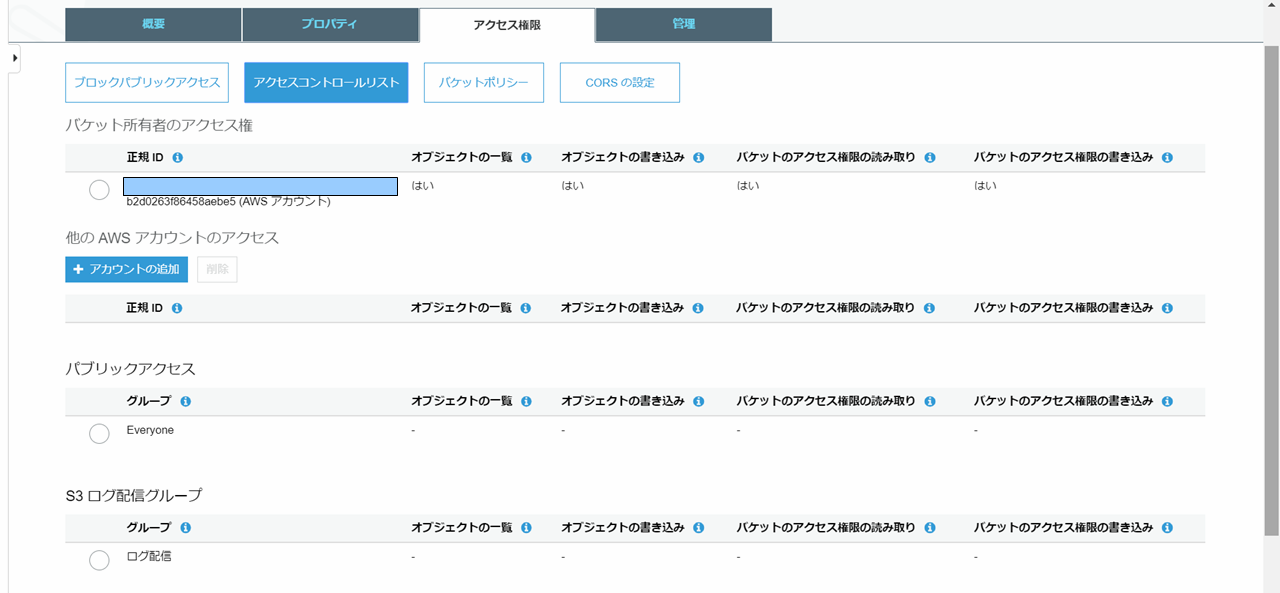Info icon beside グループ in S3 ログ配信 table
The height and width of the screenshot is (593, 1280).
186,528
